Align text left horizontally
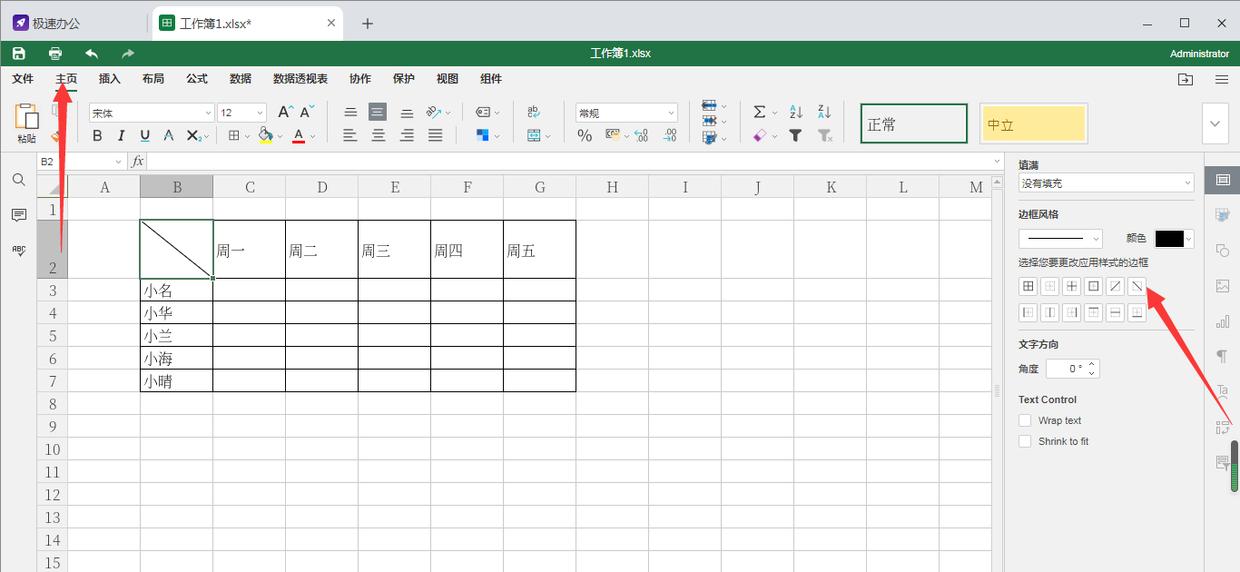 tap(350, 136)
